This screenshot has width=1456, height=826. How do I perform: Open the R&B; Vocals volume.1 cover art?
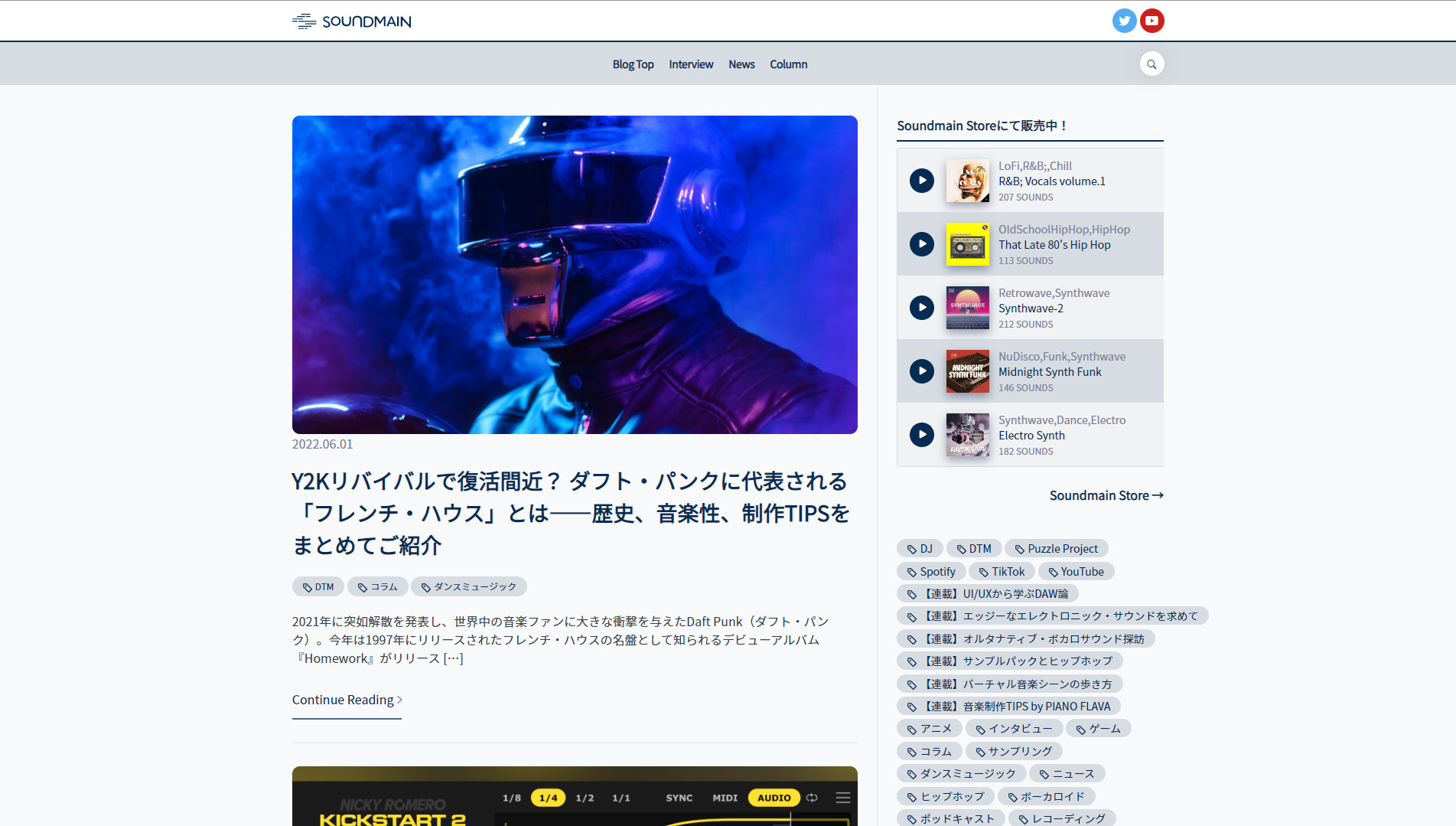click(x=967, y=181)
